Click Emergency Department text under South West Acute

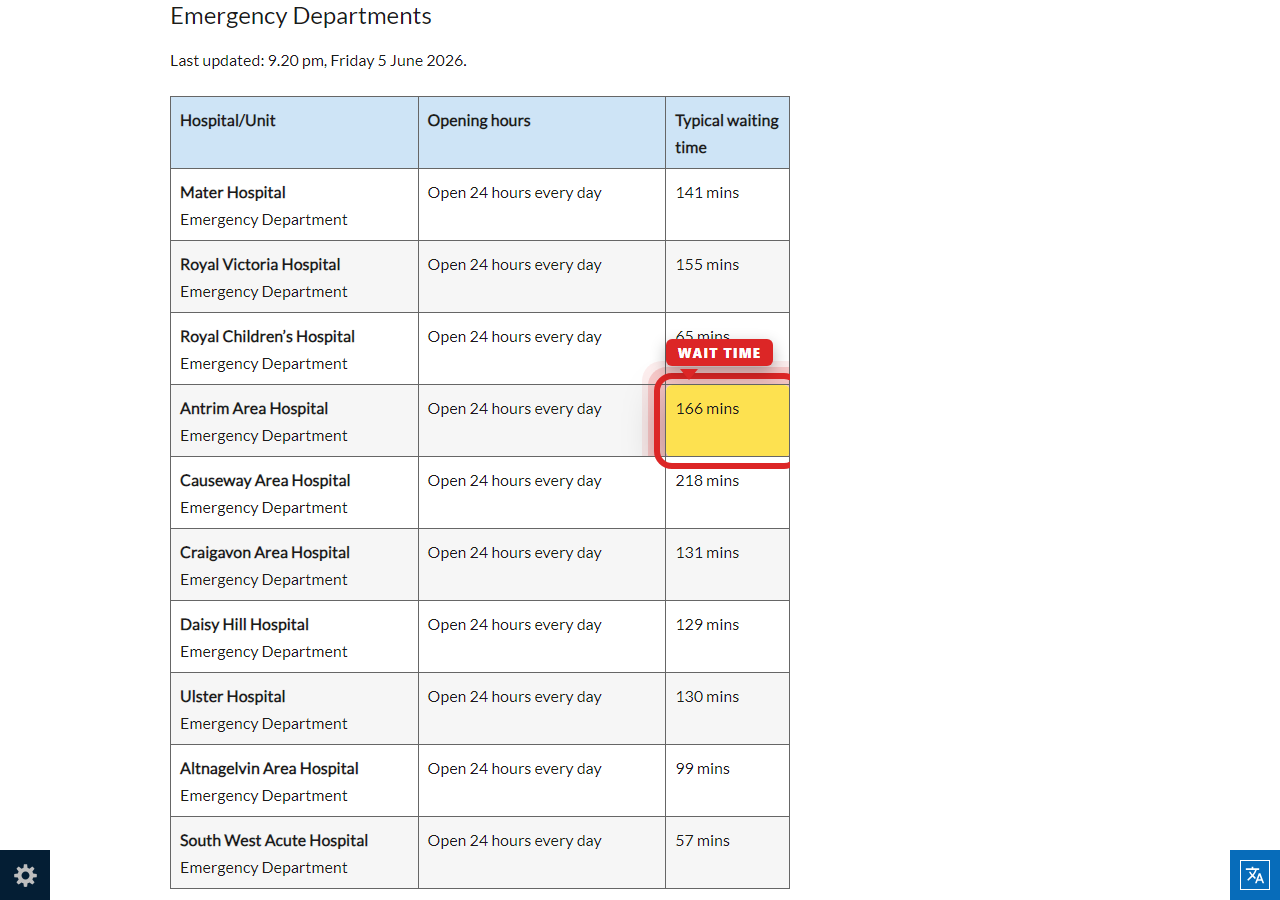coord(264,867)
